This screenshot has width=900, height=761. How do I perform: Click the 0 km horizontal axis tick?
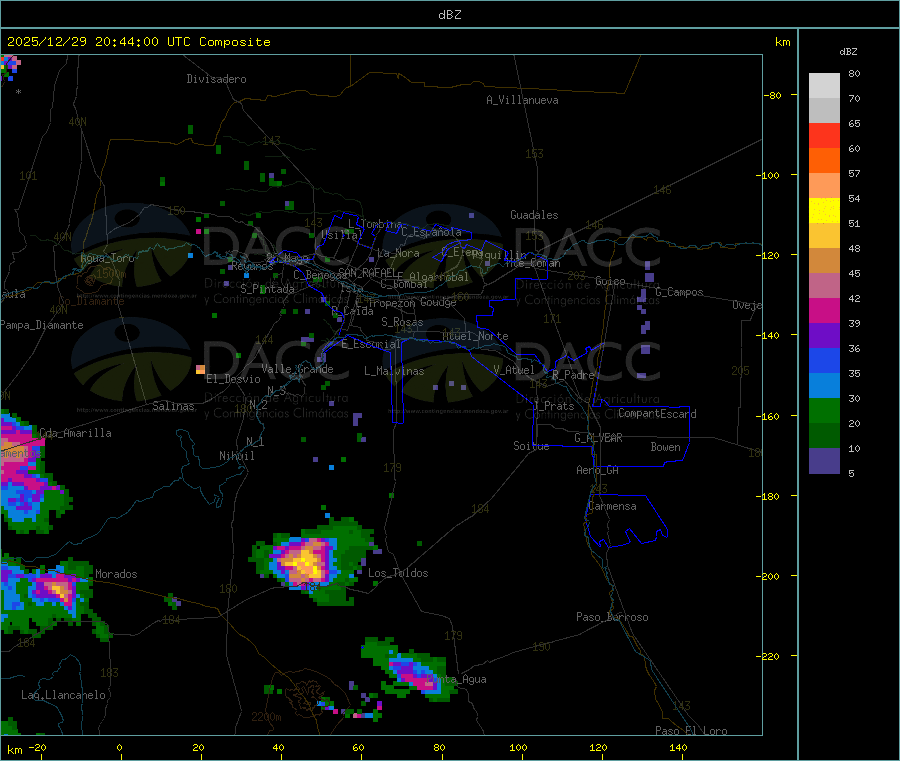[119, 747]
